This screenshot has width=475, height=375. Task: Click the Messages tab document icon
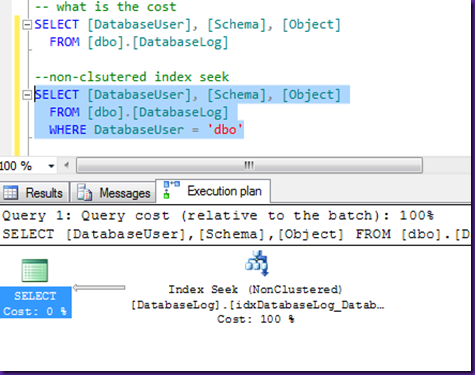84,192
